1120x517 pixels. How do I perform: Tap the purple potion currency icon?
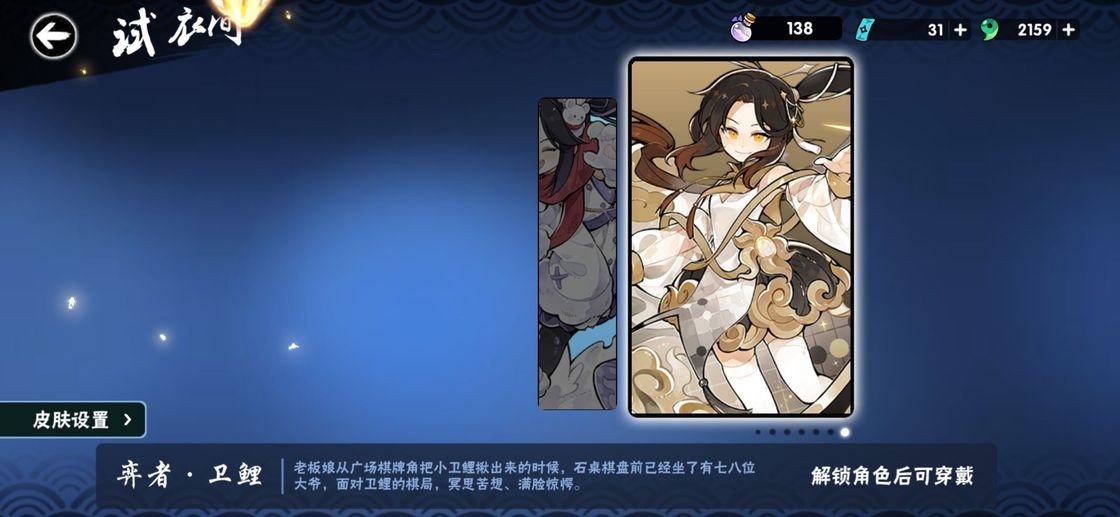point(742,28)
